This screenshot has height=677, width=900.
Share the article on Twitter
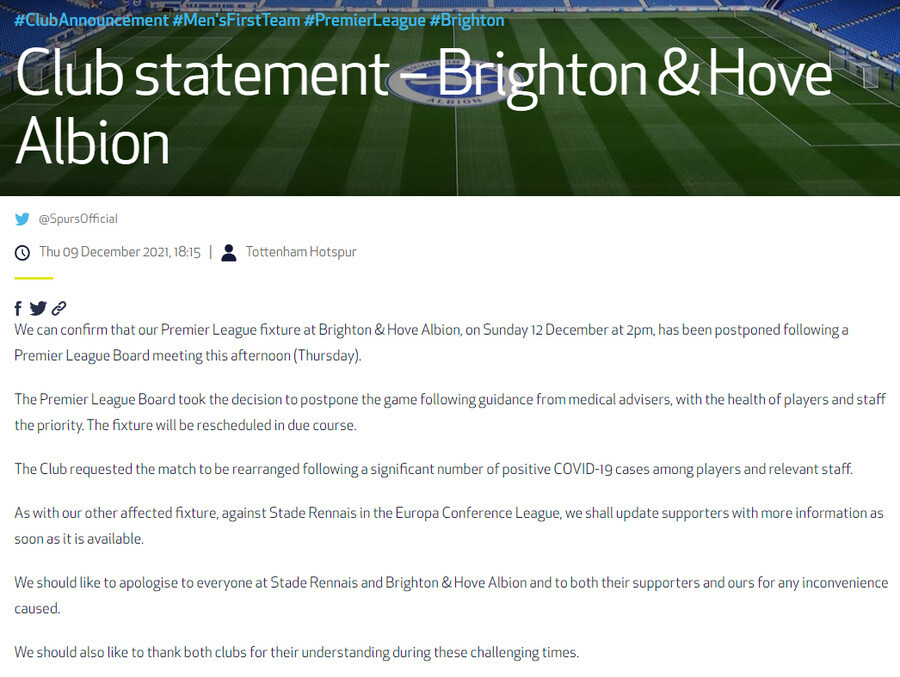point(38,308)
